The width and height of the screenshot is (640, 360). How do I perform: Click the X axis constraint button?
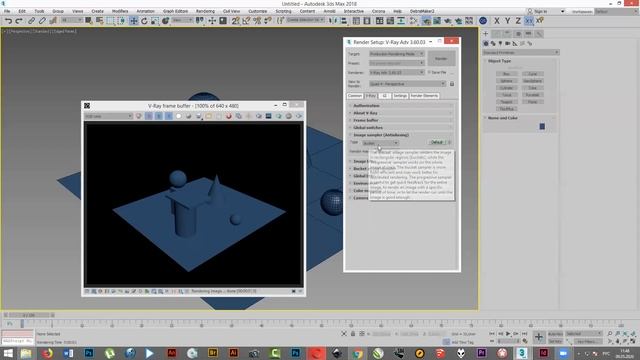click(x=497, y=21)
